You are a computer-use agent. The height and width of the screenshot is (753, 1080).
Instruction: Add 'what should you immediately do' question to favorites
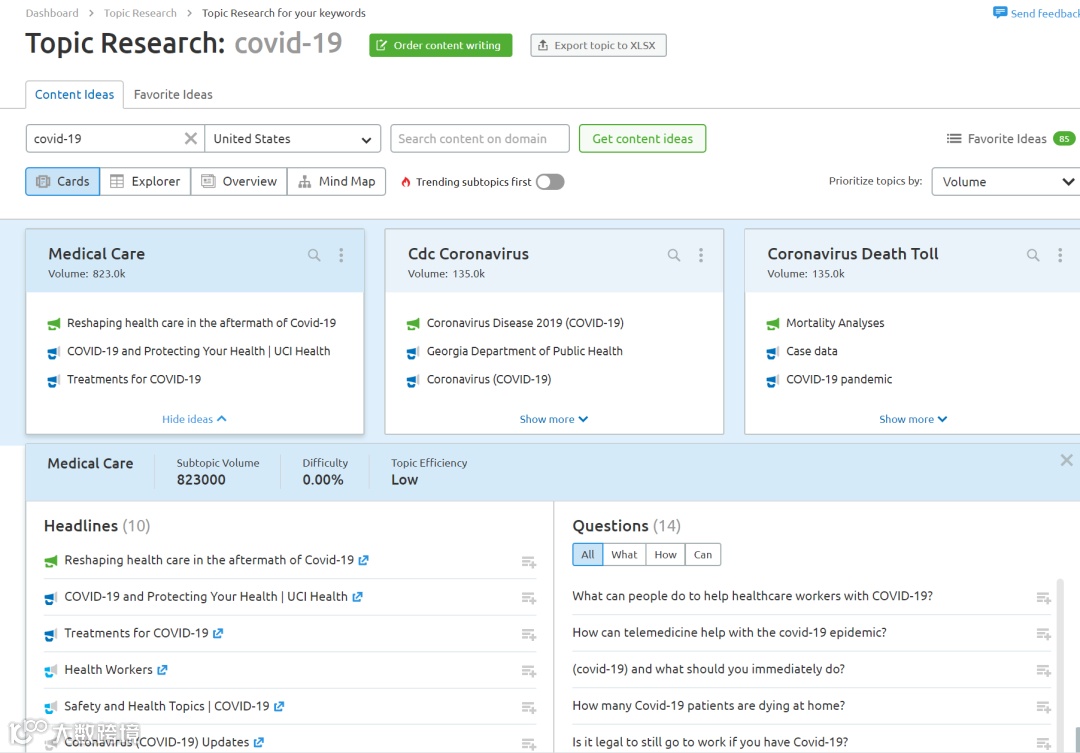(1043, 670)
